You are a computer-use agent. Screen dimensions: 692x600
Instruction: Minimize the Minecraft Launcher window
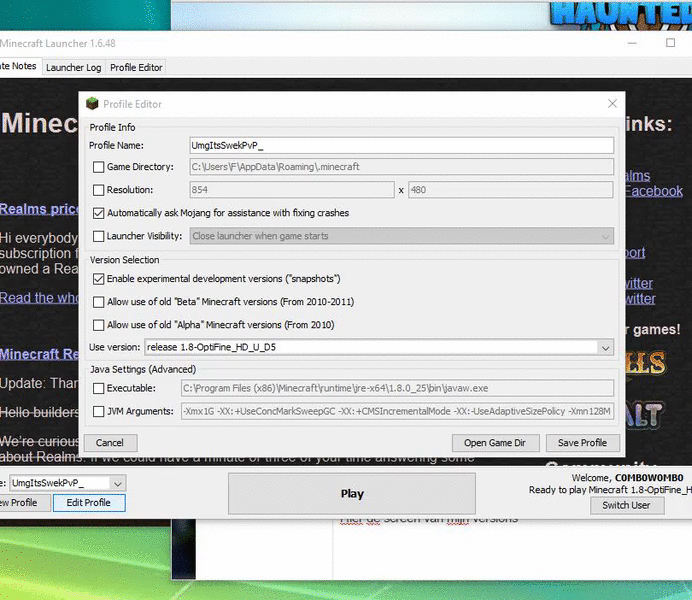click(x=632, y=43)
